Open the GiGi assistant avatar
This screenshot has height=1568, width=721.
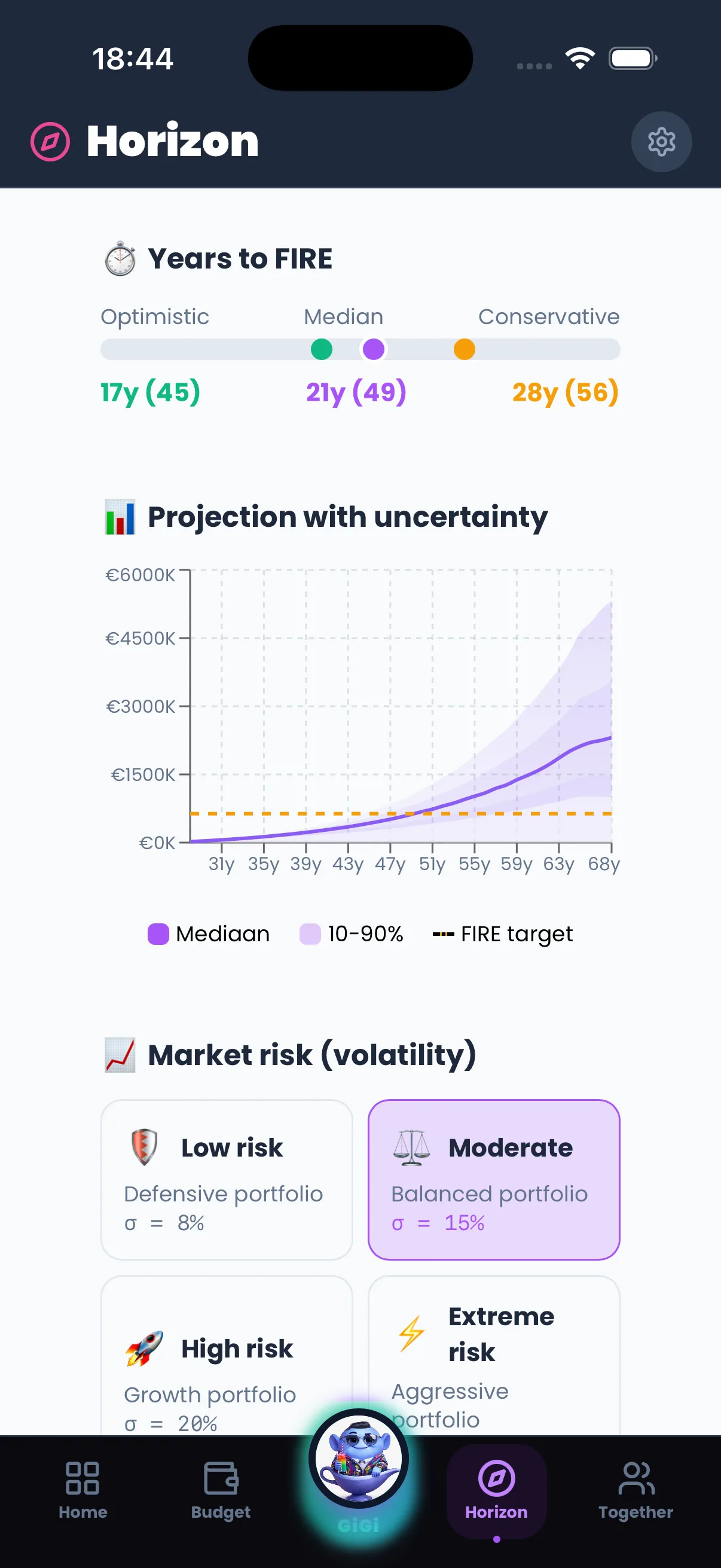click(359, 1458)
